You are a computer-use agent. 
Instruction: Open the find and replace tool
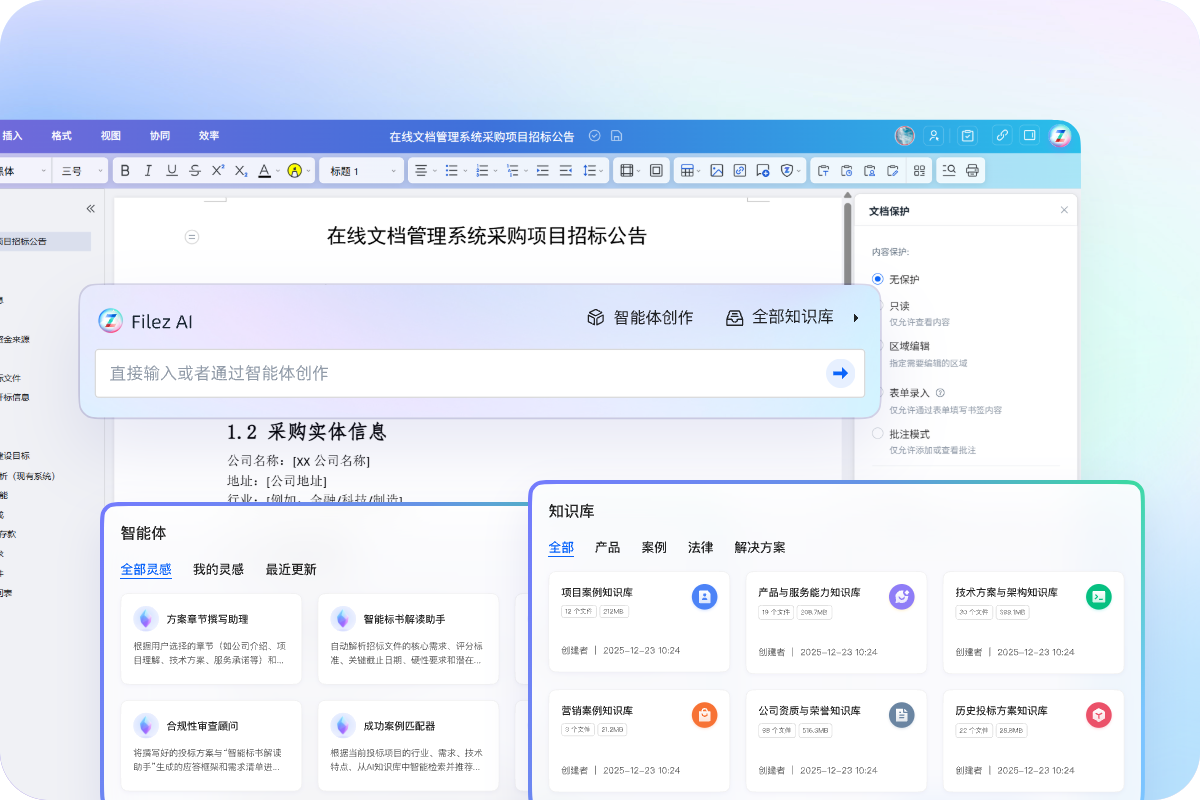click(x=949, y=171)
